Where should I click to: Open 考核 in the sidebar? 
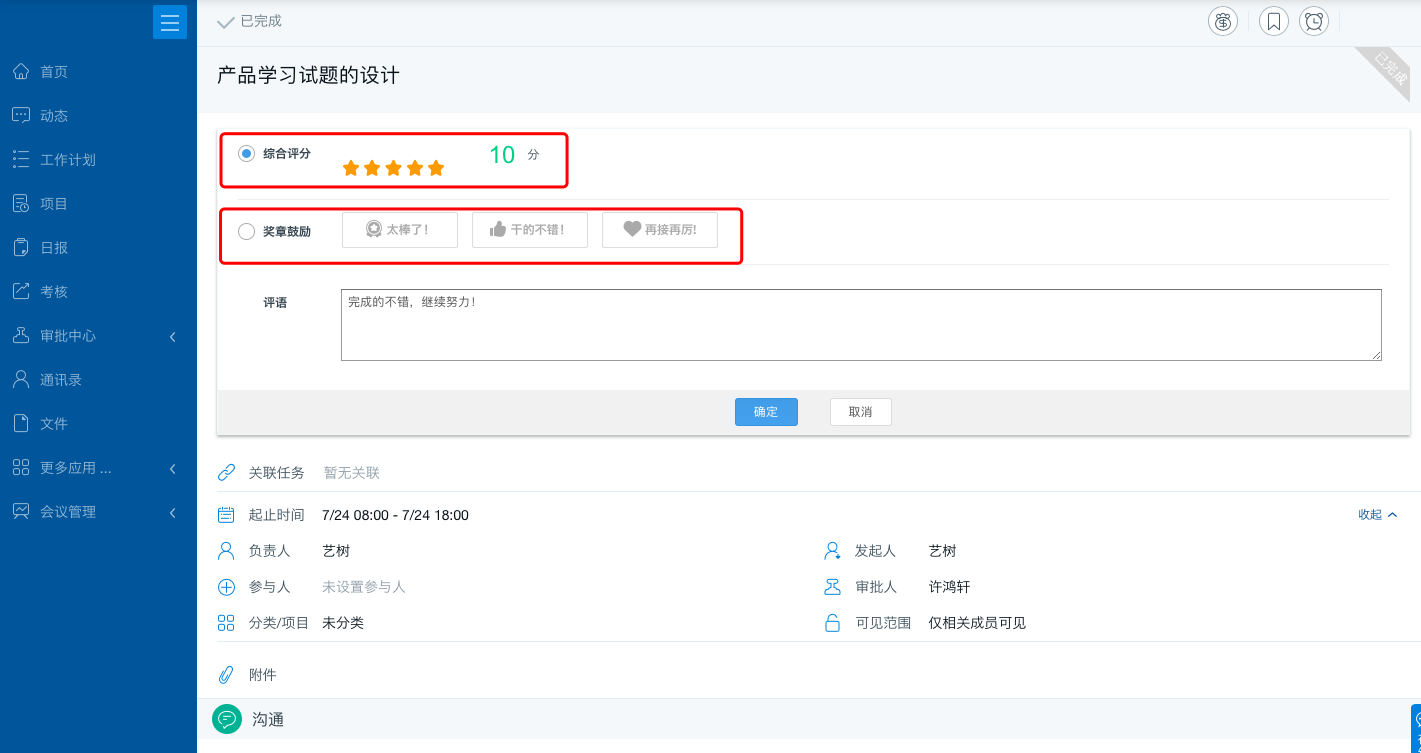(54, 292)
